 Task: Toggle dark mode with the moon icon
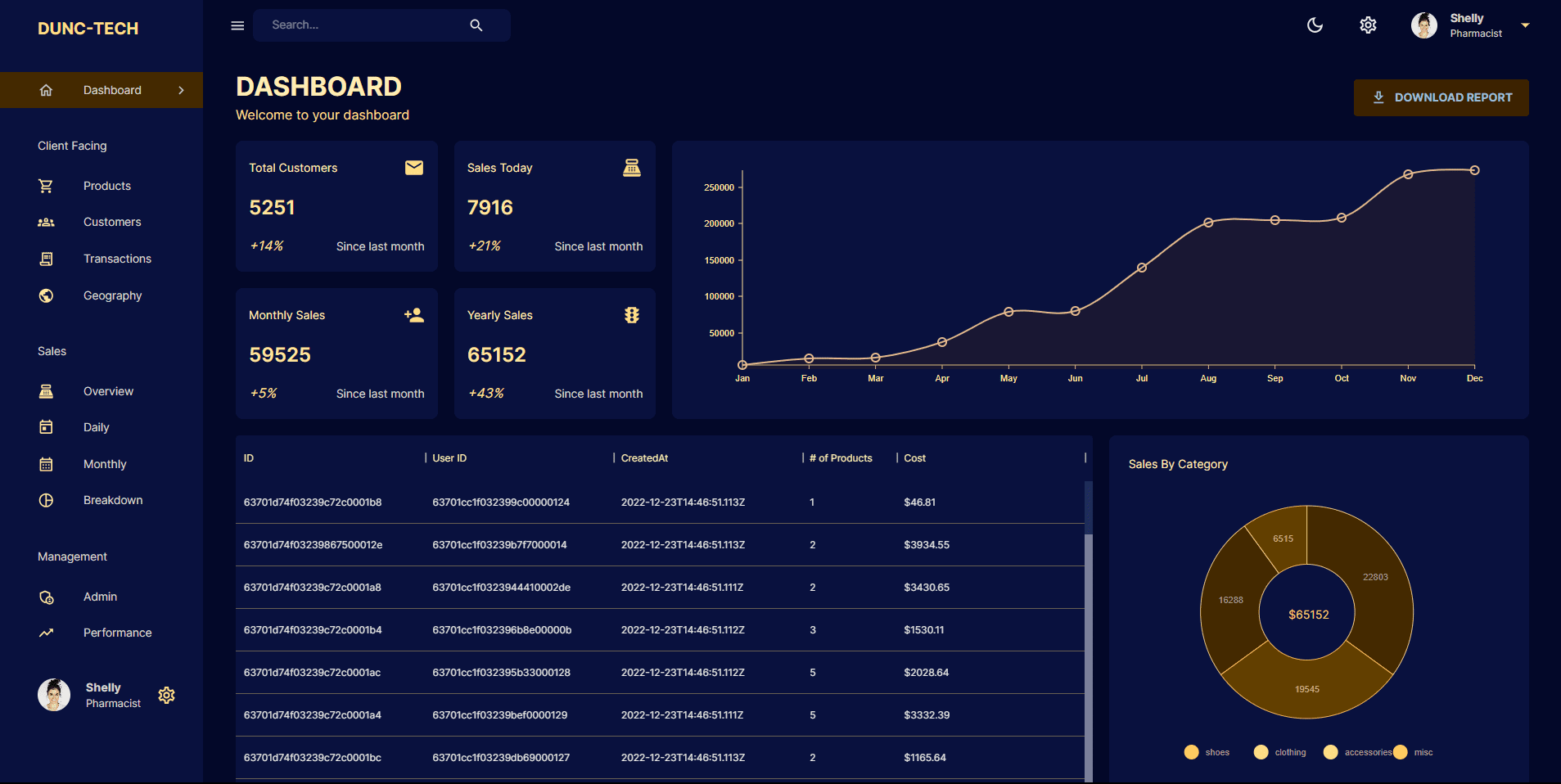click(x=1314, y=25)
